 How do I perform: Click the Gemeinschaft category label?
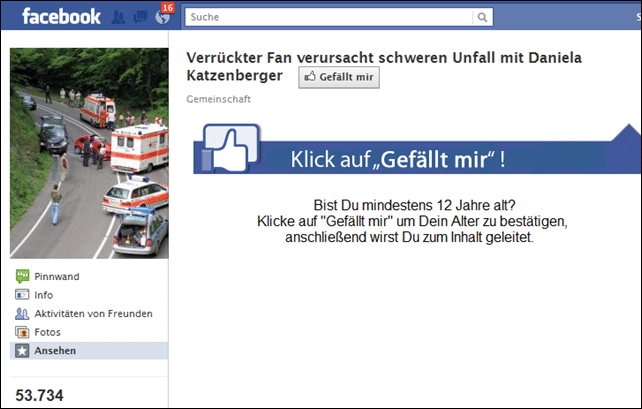coord(218,99)
